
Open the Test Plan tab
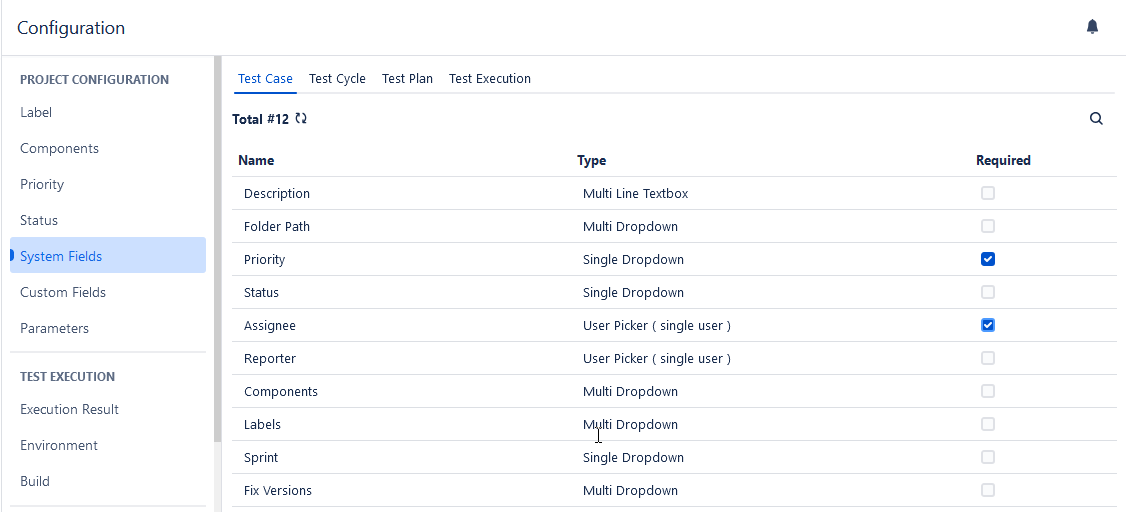click(407, 79)
